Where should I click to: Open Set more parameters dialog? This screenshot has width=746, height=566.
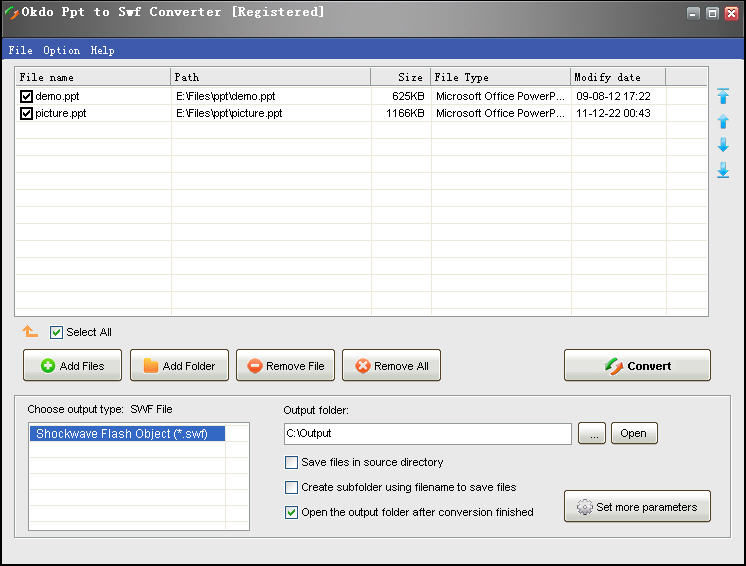[x=637, y=507]
